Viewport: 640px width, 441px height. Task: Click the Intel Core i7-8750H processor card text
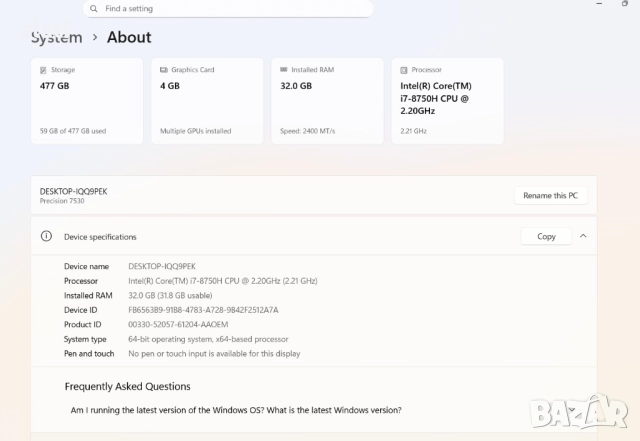(x=436, y=99)
